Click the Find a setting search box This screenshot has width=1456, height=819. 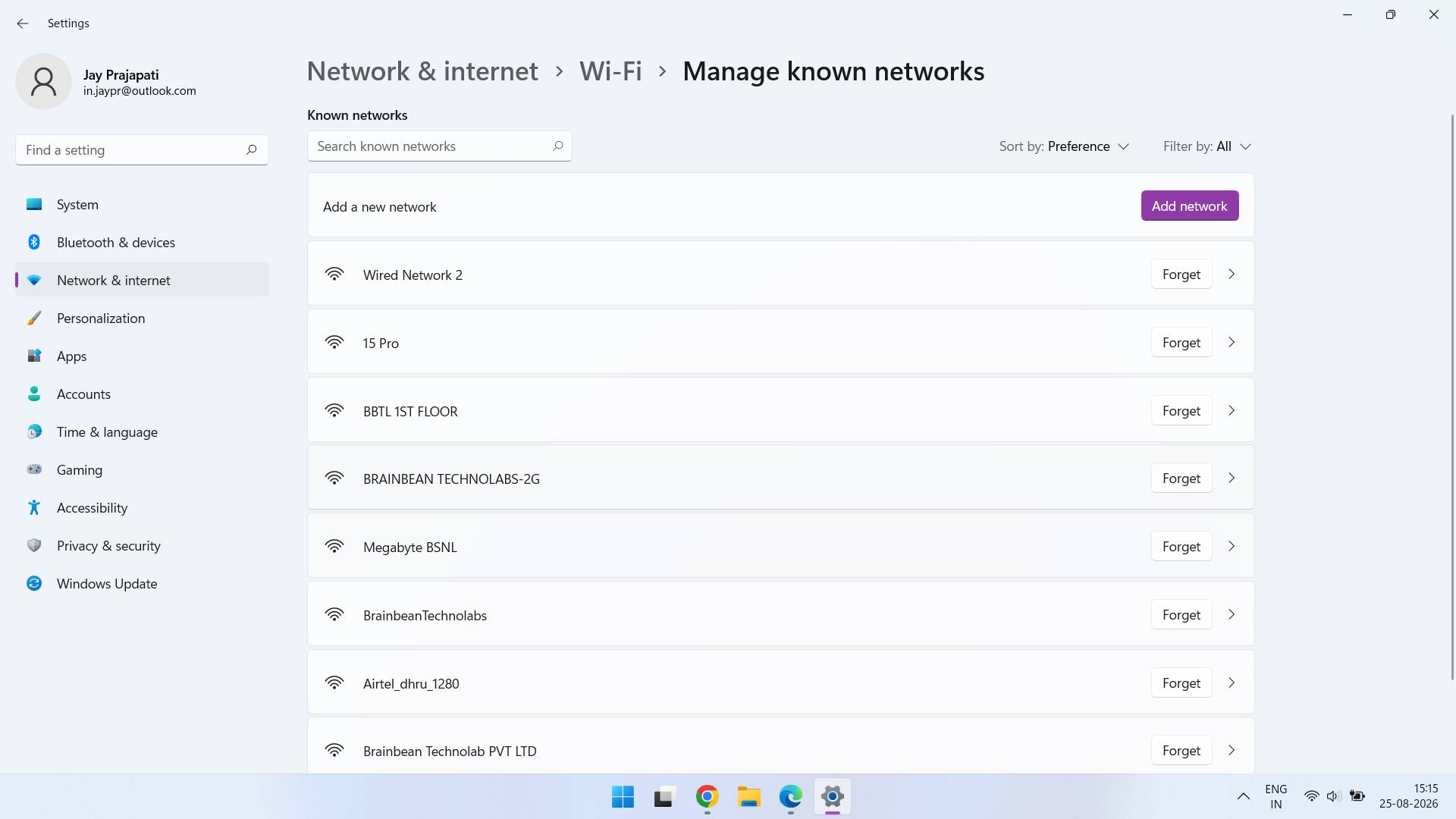[142, 150]
